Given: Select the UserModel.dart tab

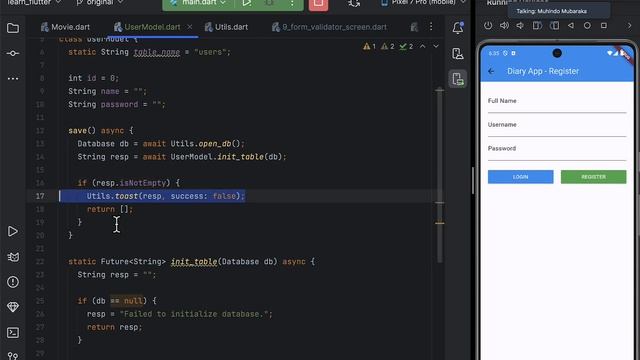Looking at the screenshot, I should (x=152, y=27).
